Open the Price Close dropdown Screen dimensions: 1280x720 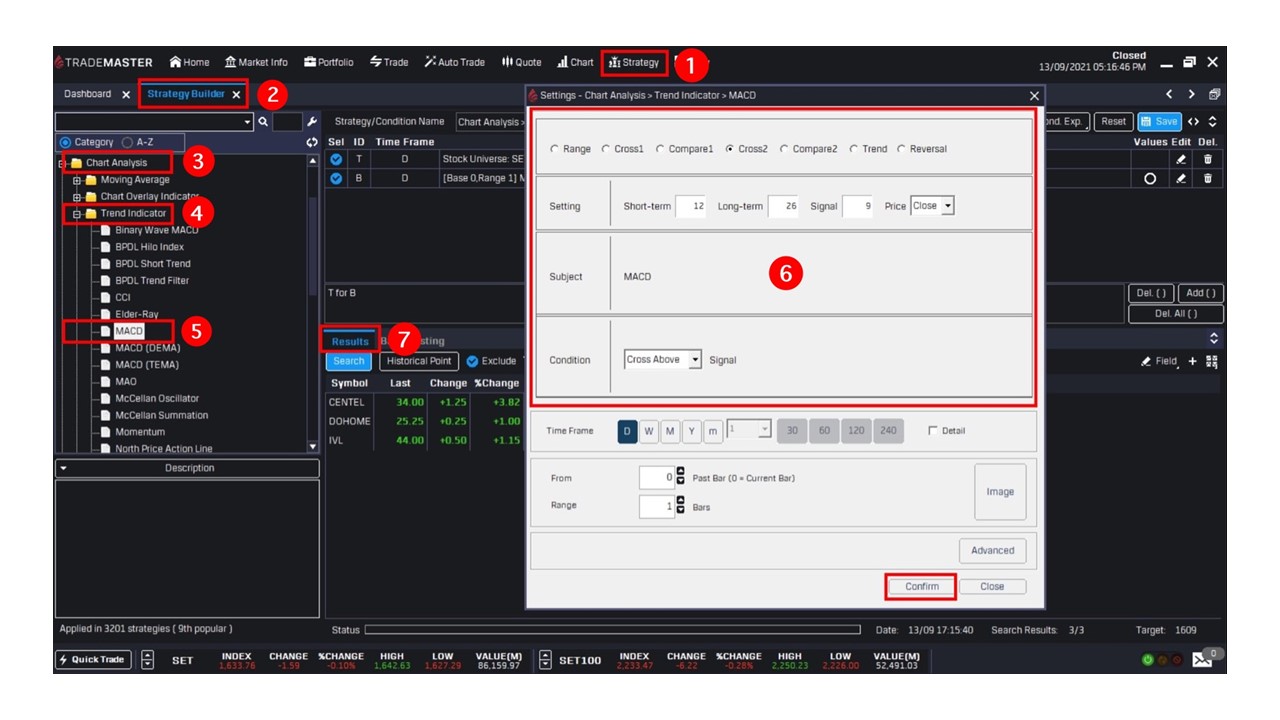(932, 206)
